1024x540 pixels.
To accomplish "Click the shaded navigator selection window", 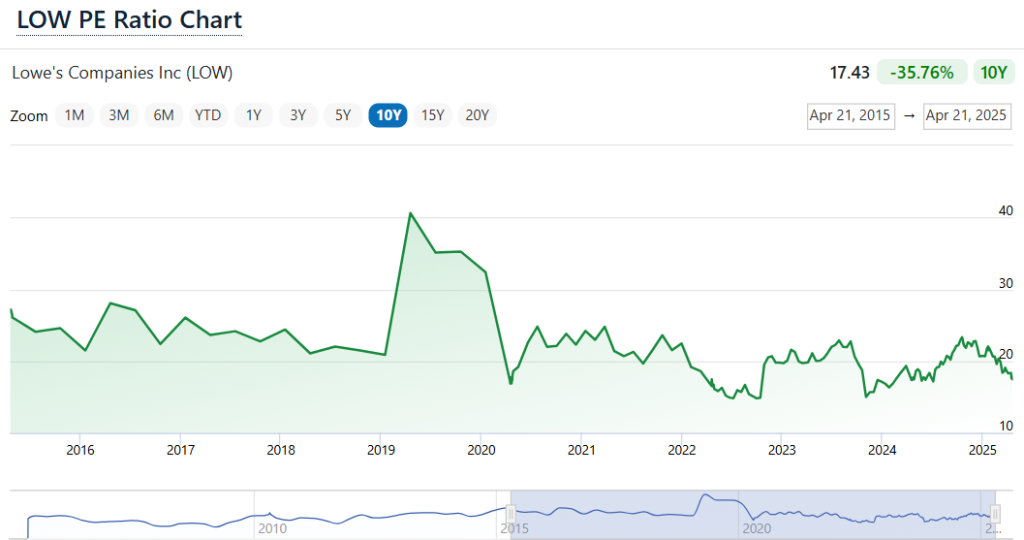I will pyautogui.click(x=753, y=515).
